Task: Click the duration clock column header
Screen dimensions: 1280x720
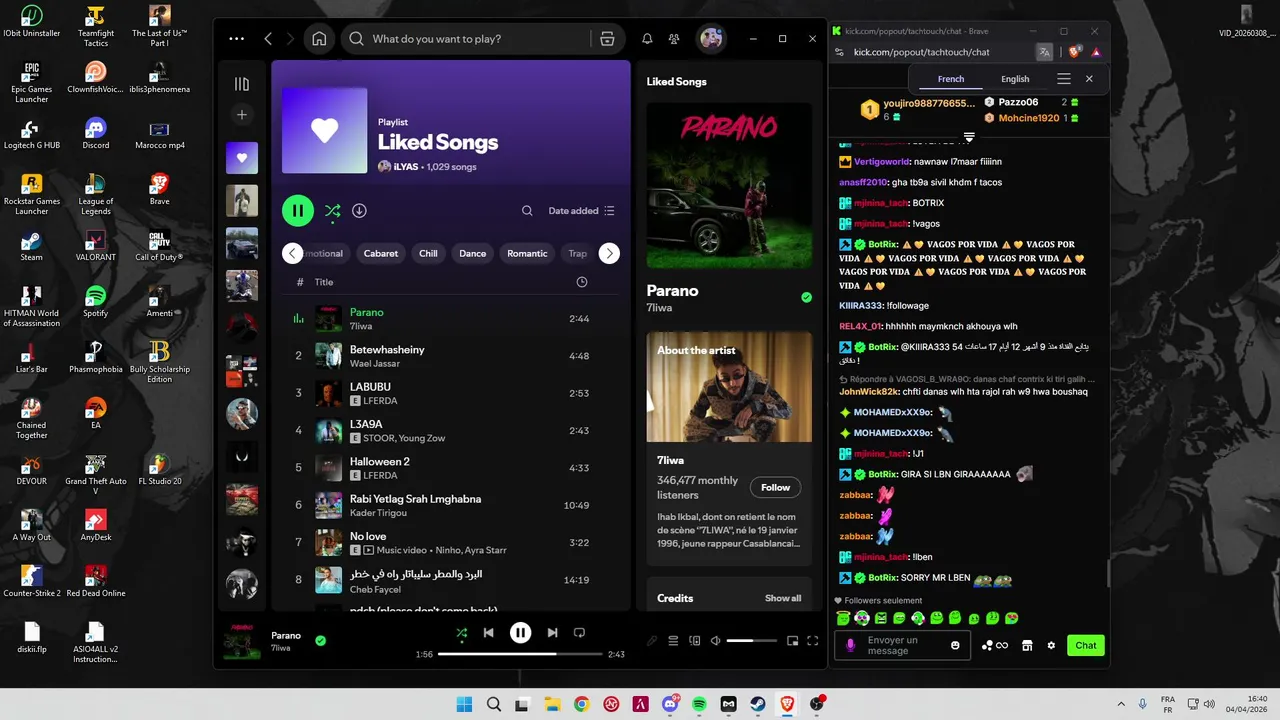Action: coord(582,282)
